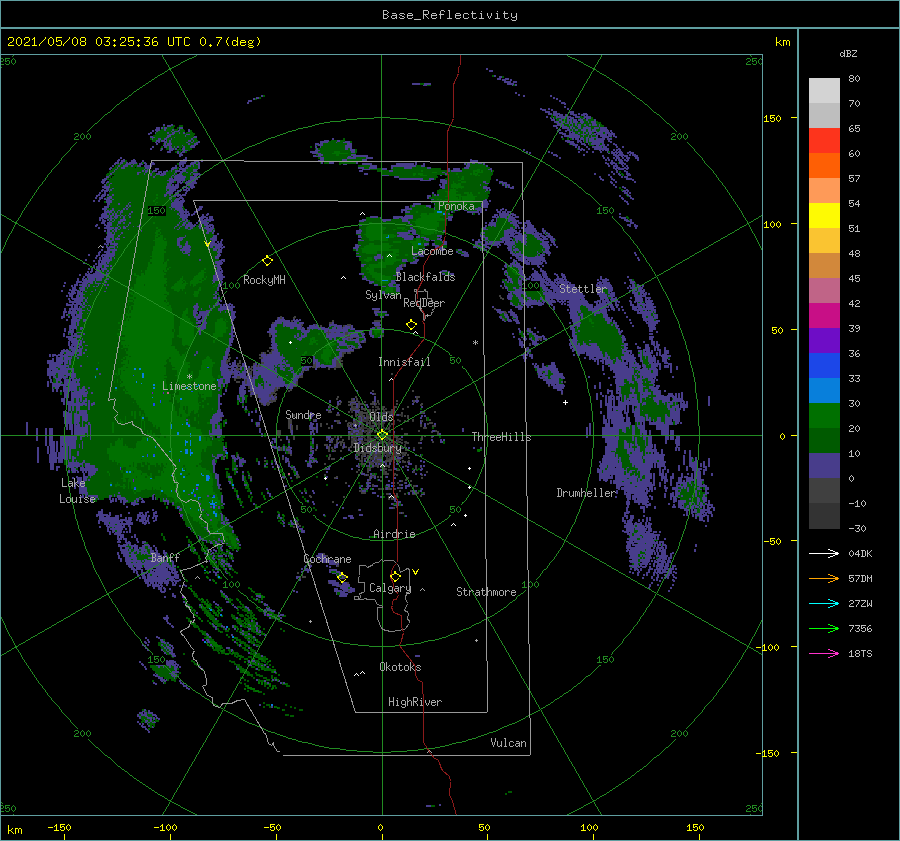Click the Base_Reflectivity title
The image size is (900, 841).
(x=450, y=15)
